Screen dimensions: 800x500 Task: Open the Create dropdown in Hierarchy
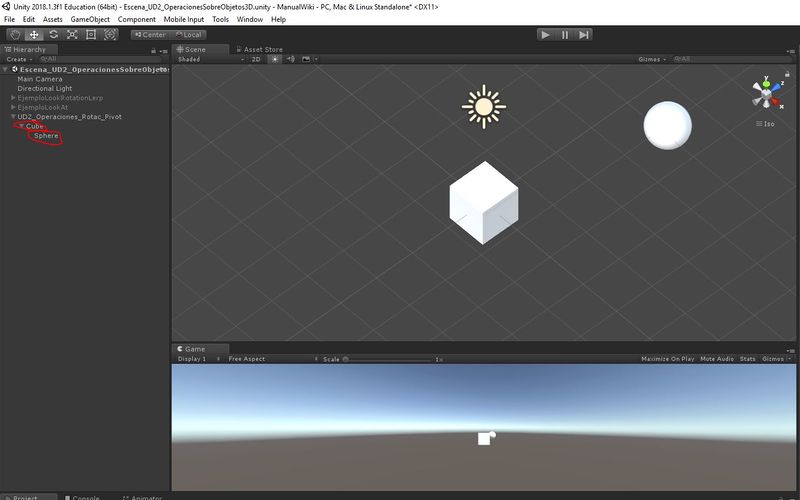[19, 59]
